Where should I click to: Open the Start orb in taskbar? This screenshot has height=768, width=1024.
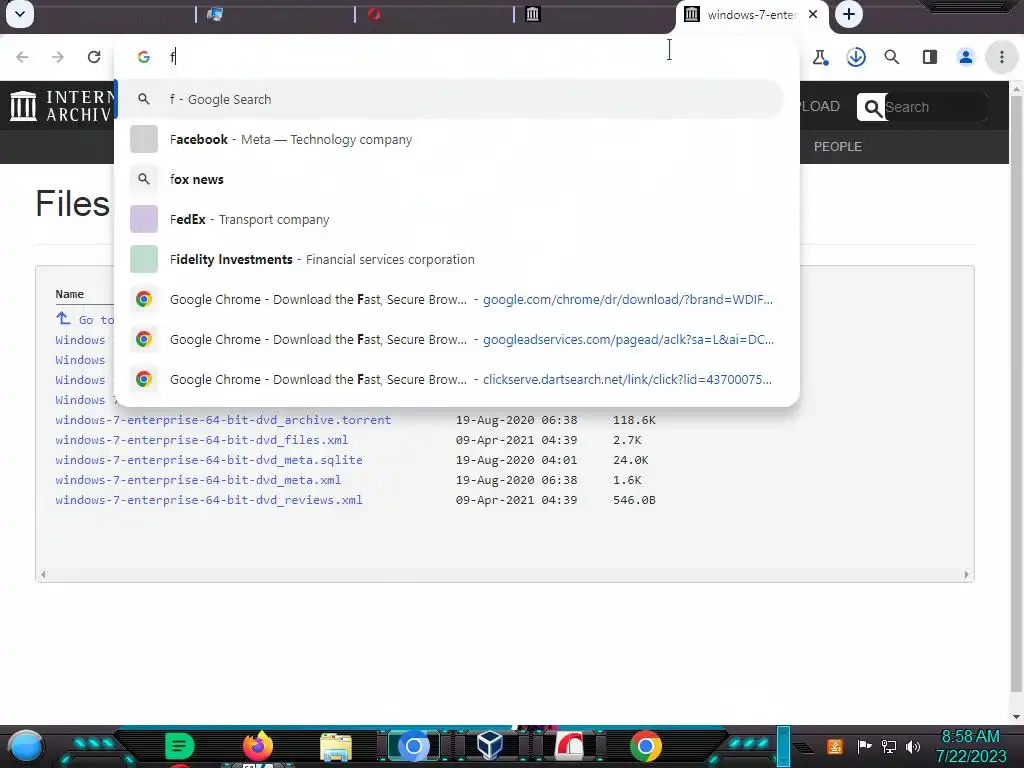[x=25, y=747]
